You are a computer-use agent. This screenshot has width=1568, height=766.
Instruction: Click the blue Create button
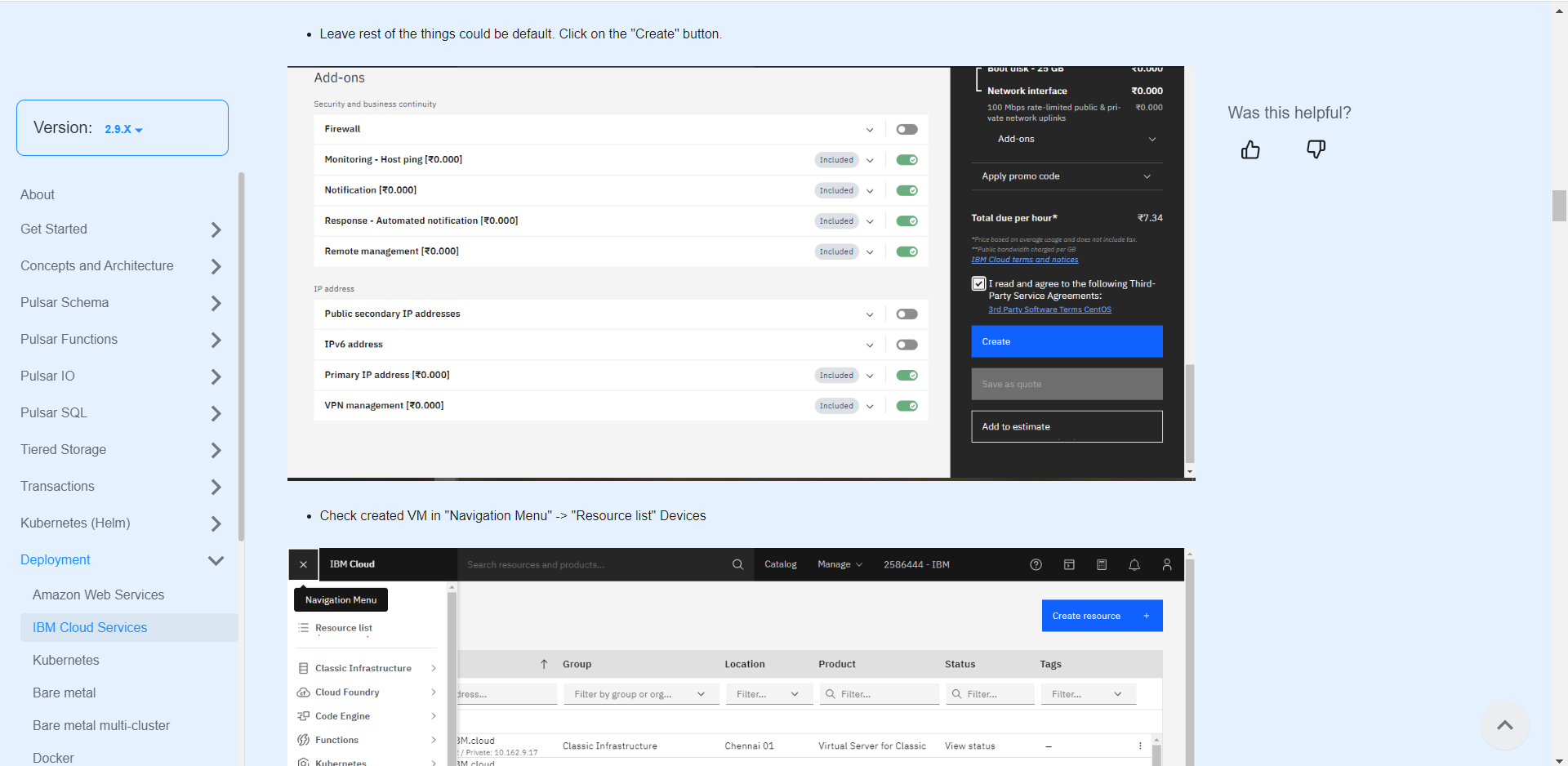coord(1067,341)
